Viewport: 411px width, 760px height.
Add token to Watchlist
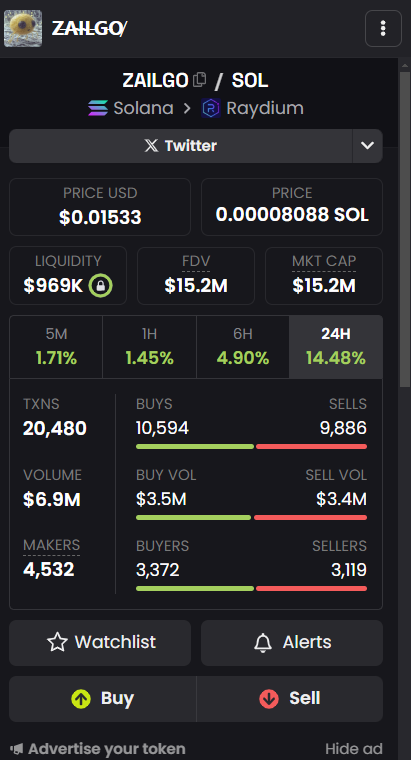100,643
